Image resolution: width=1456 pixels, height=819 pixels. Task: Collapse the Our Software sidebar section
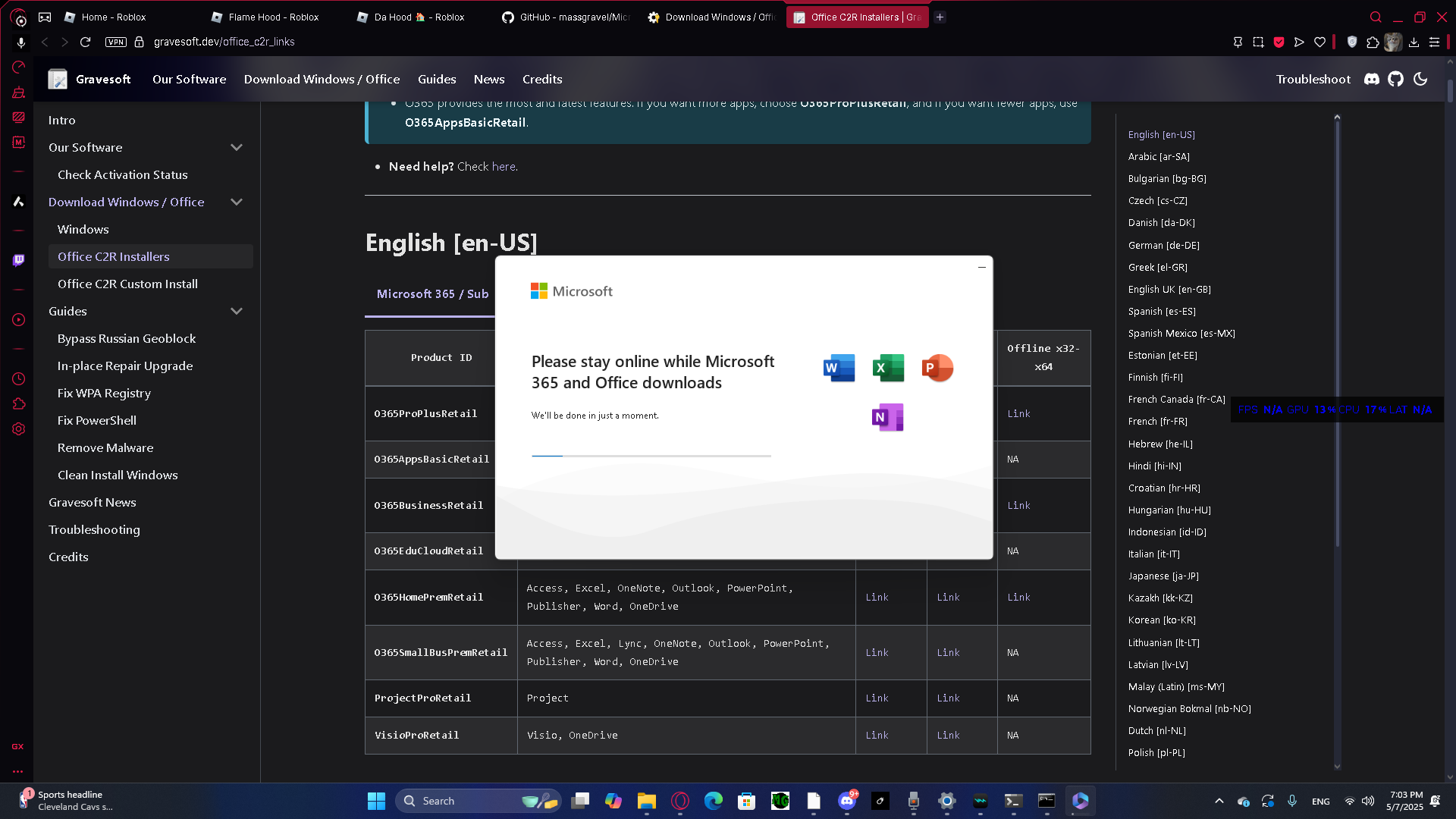pos(237,147)
